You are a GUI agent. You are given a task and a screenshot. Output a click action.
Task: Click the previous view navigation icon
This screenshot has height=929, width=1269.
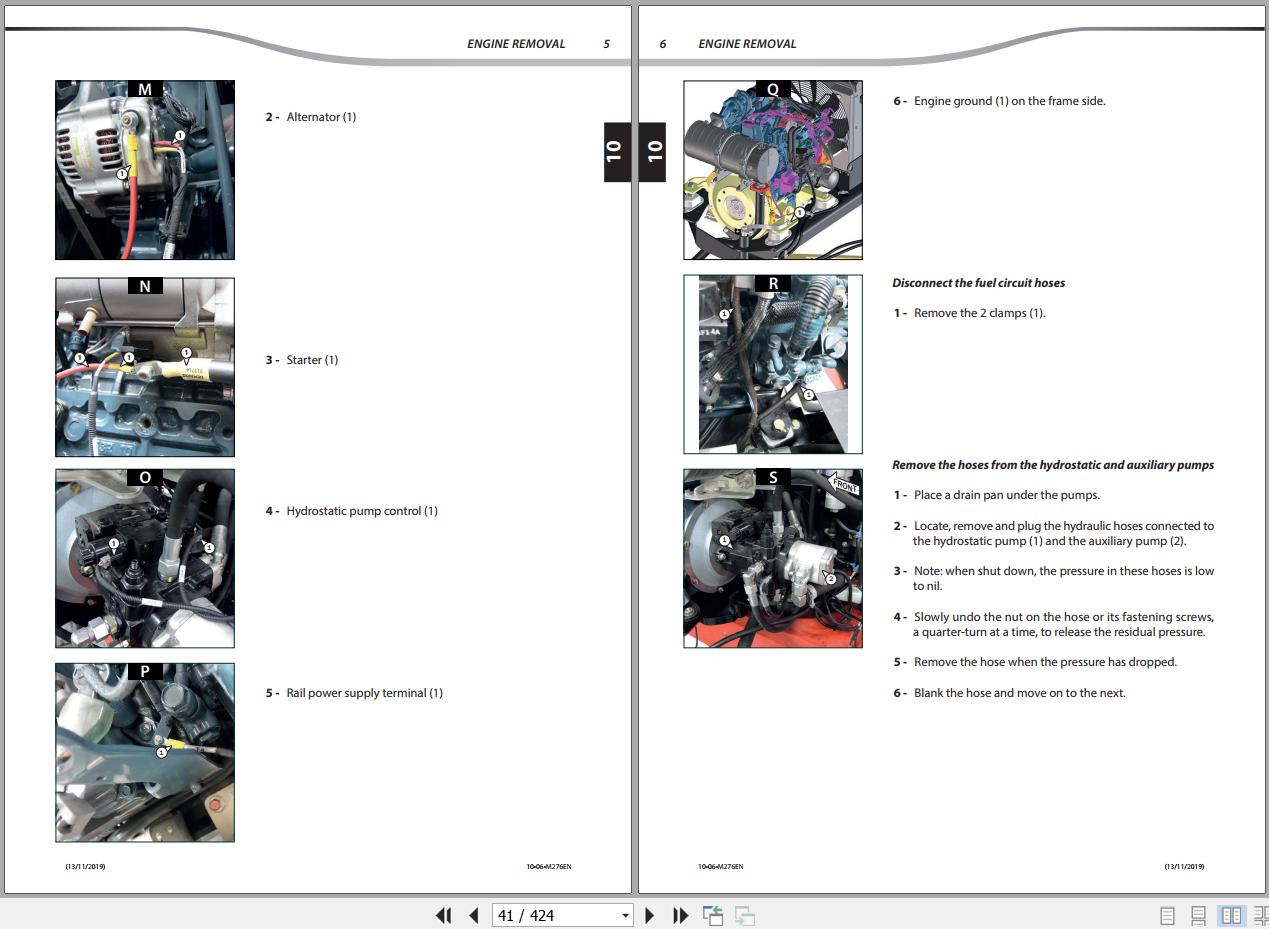(713, 915)
